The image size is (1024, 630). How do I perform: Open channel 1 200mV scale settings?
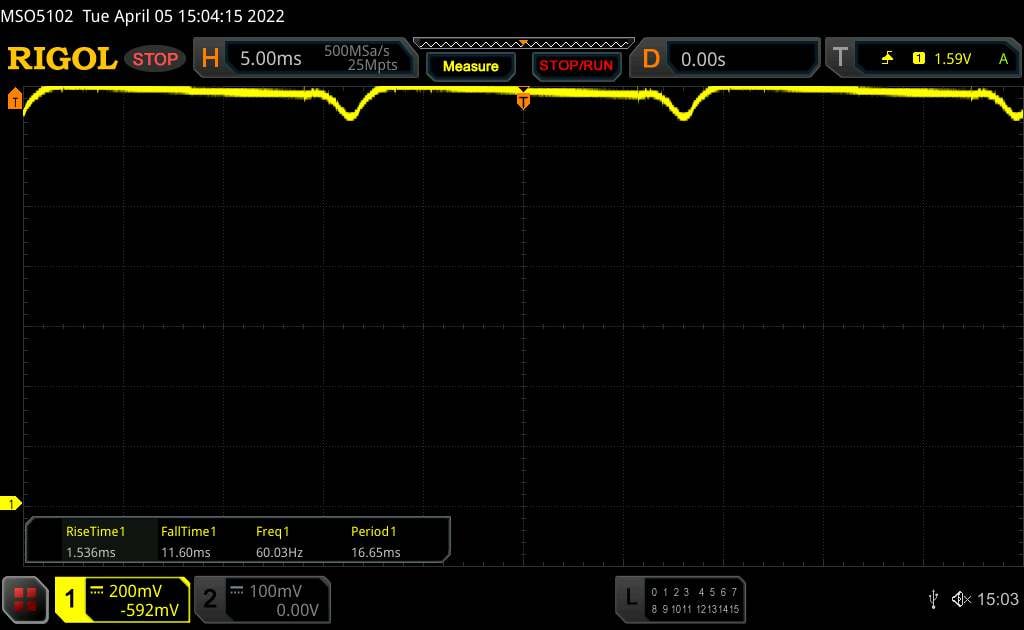(x=135, y=591)
